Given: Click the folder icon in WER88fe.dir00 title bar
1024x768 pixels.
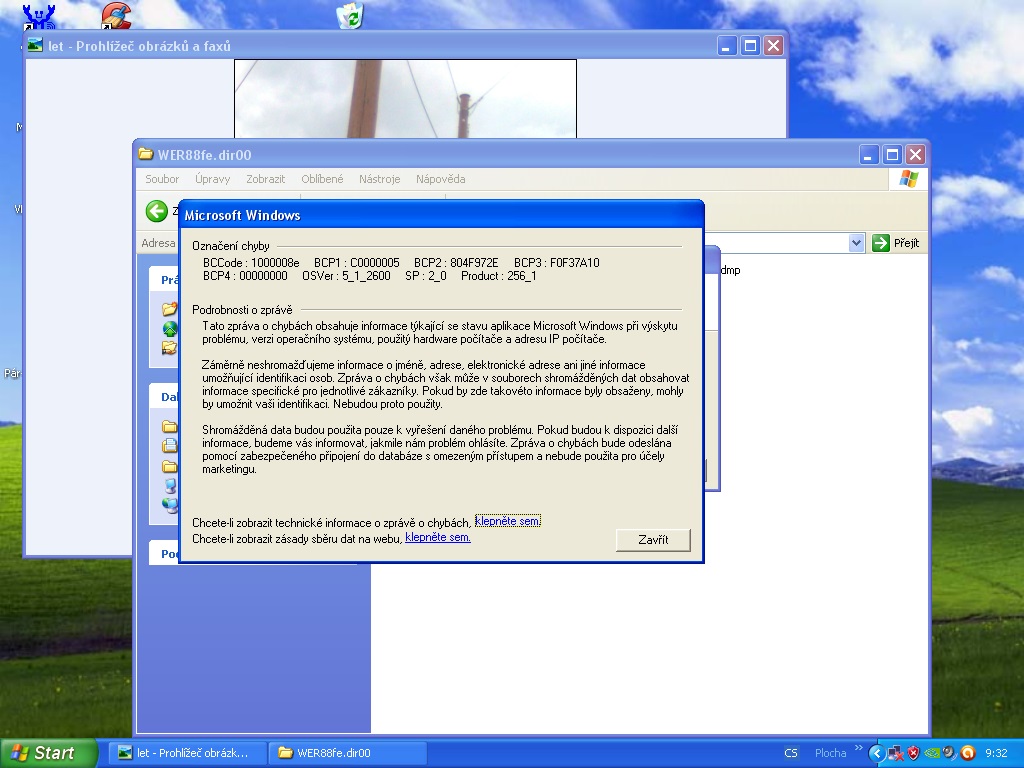Looking at the screenshot, I should pyautogui.click(x=146, y=154).
